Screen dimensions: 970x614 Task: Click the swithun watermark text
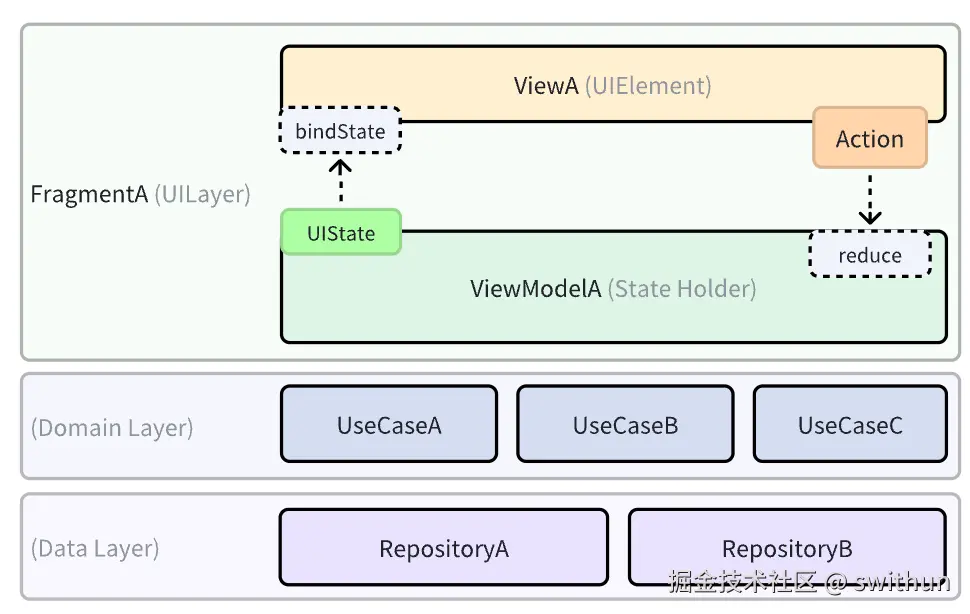point(901,582)
